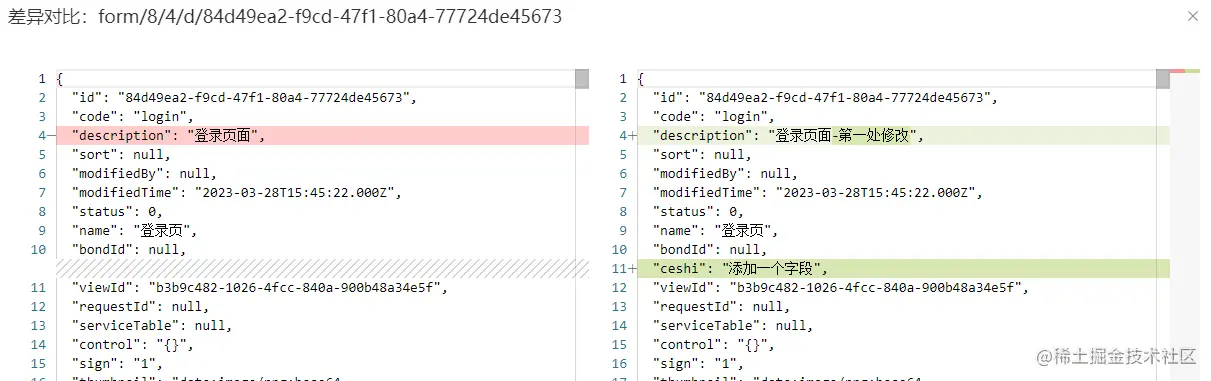Click "requestId": null in the right pane

pyautogui.click(x=722, y=306)
